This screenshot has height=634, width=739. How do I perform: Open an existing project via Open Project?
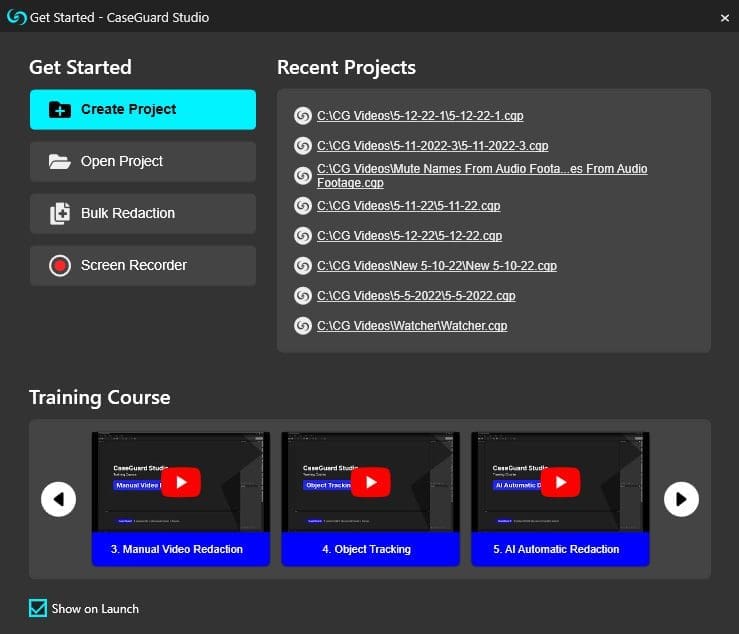tap(142, 162)
